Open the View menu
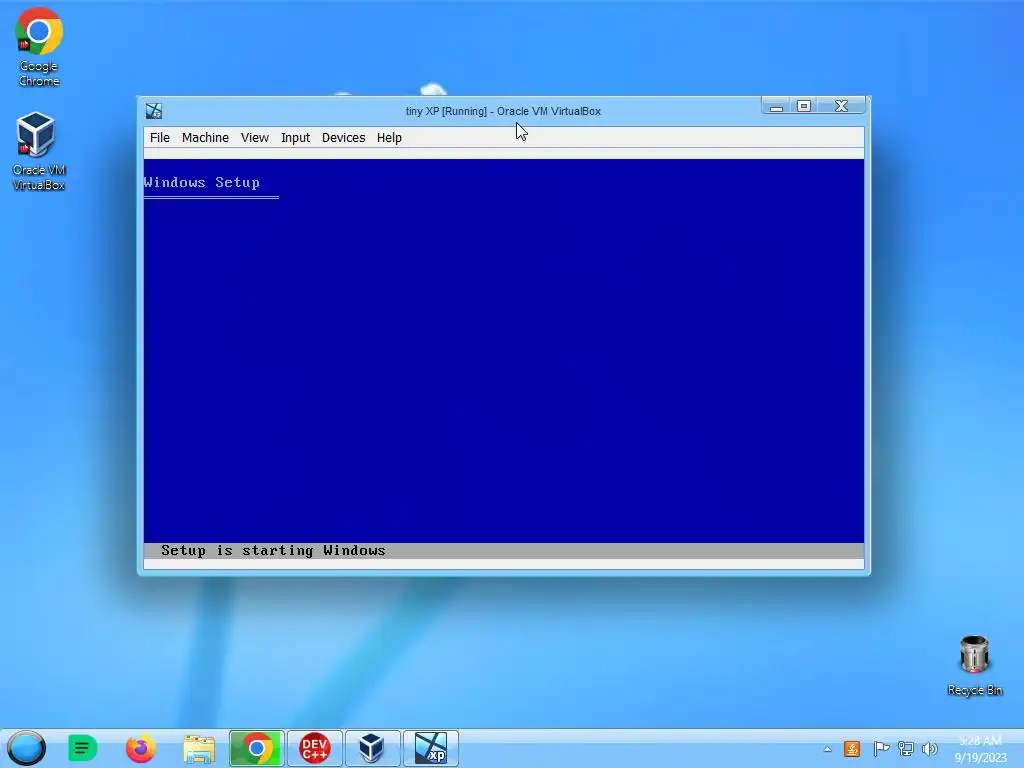 pos(254,138)
